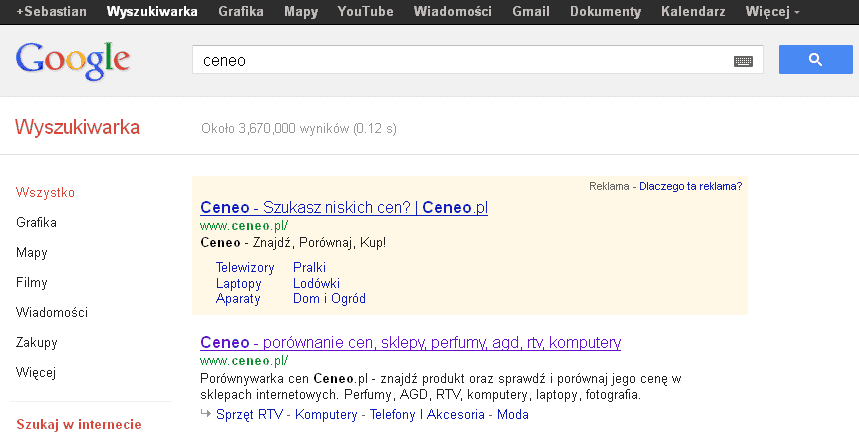Open Kalendarz in the top navigation
This screenshot has height=436, width=859.
coord(694,12)
